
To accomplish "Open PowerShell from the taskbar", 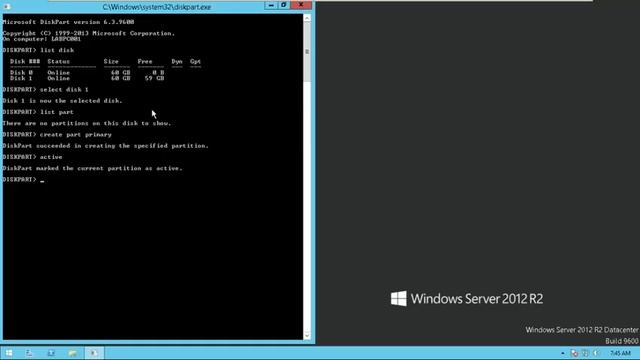I will [x=51, y=353].
